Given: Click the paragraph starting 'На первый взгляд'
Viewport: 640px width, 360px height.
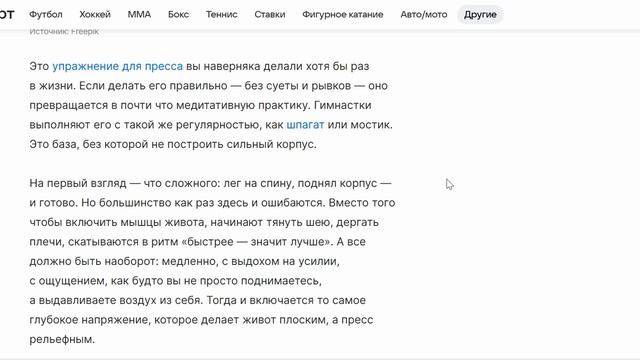Looking at the screenshot, I should tap(212, 261).
